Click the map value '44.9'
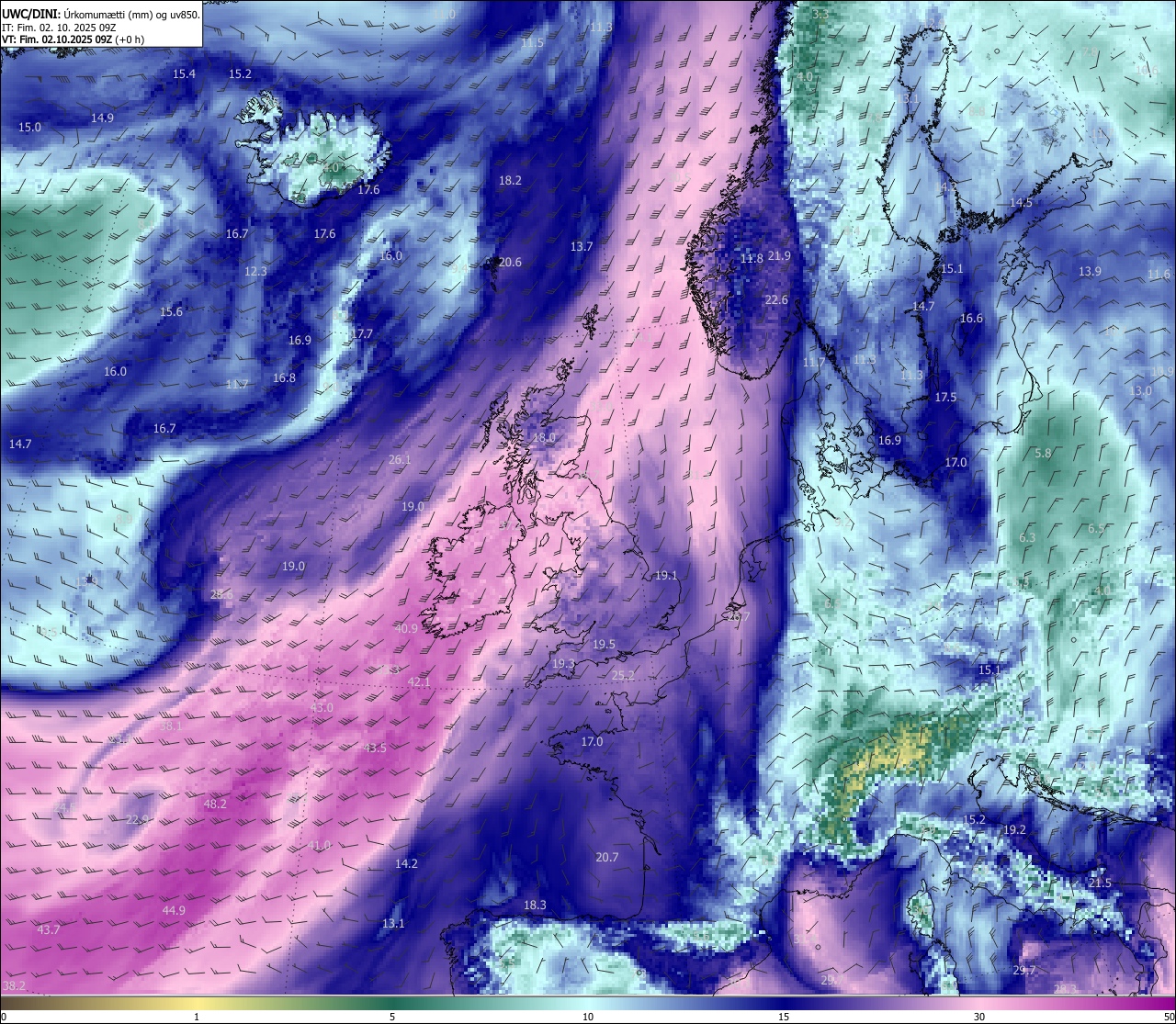1176x1024 pixels. click(x=174, y=910)
